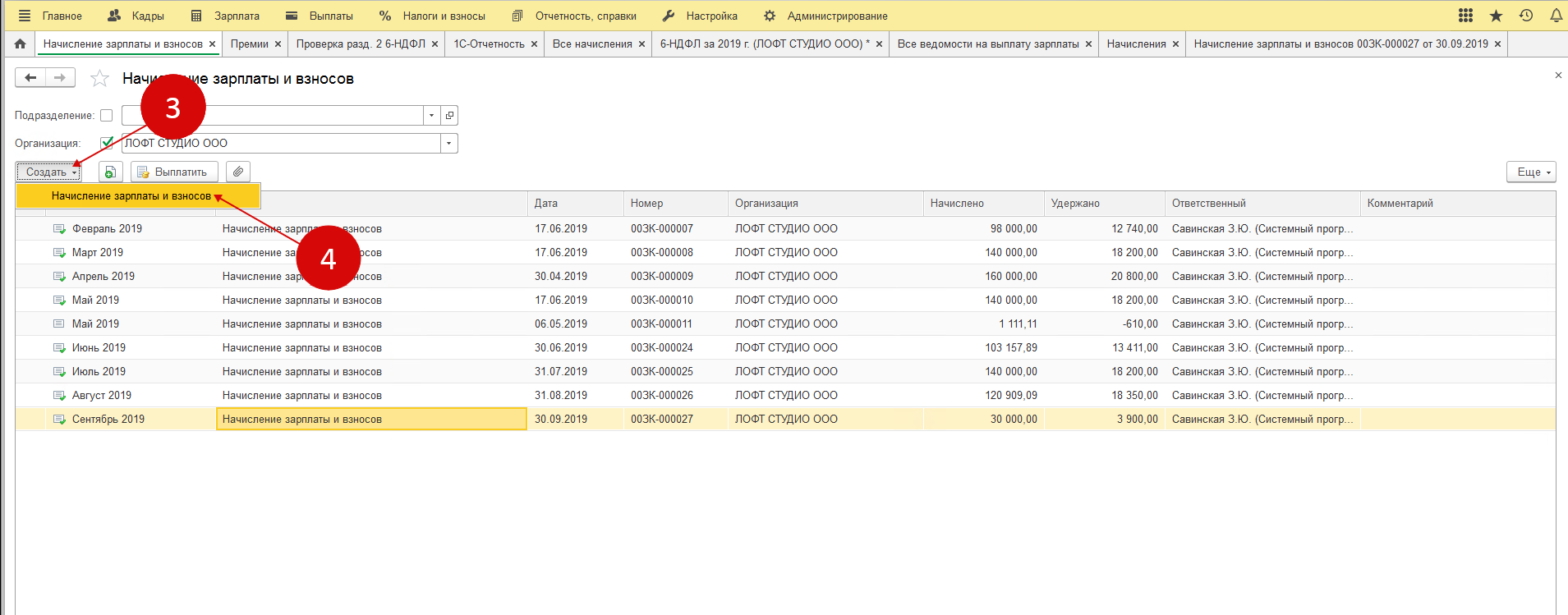This screenshot has height=615, width=1568.
Task: Select the Август 2019 row
Action: tap(785, 396)
